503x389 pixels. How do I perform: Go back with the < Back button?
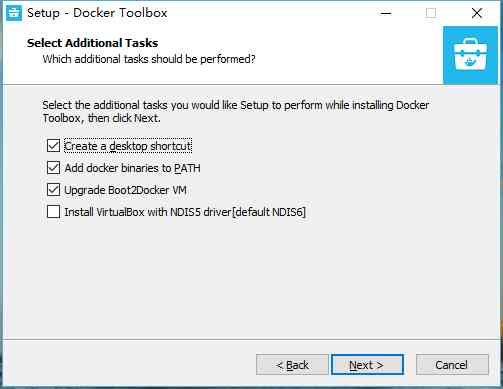[292, 365]
